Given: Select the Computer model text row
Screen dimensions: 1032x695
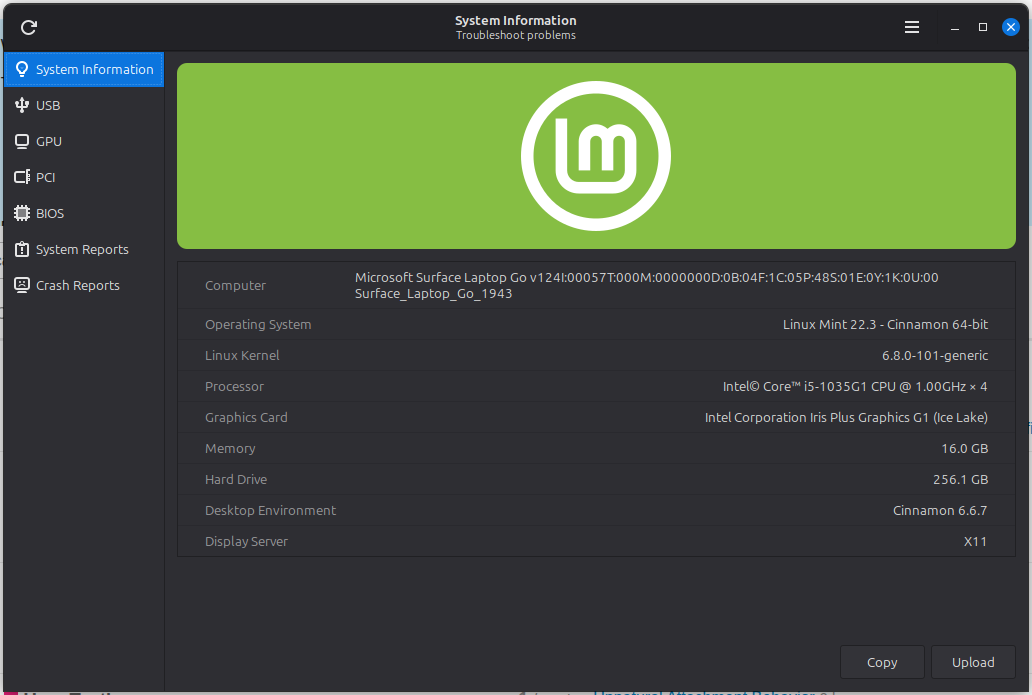Looking at the screenshot, I should (646, 285).
